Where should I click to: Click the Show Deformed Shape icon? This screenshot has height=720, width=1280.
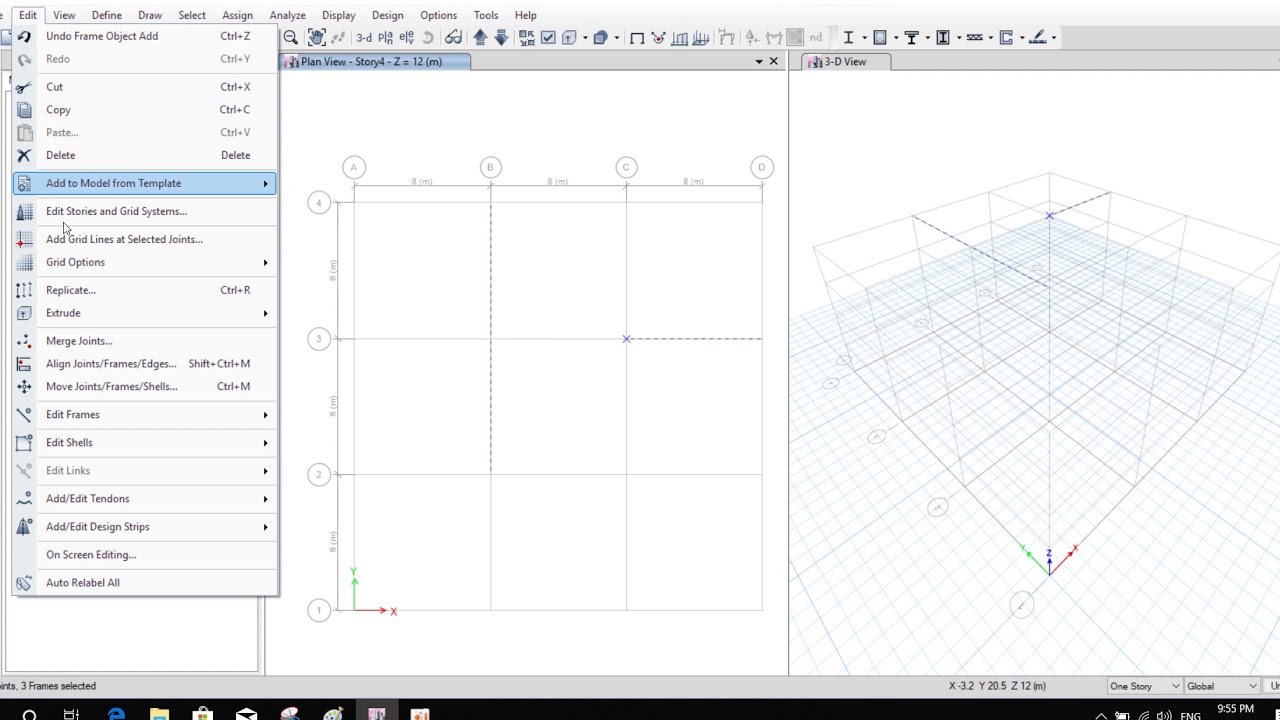coord(659,37)
